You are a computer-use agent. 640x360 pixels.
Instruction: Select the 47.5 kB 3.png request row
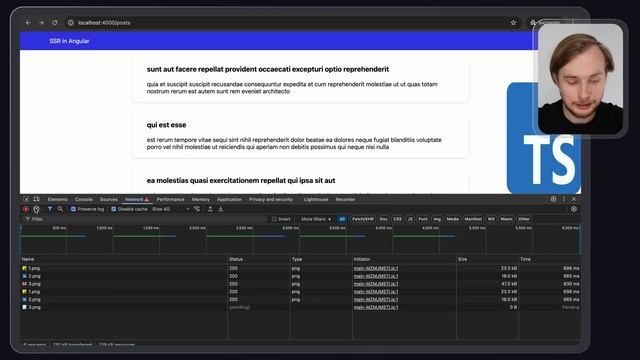300,284
